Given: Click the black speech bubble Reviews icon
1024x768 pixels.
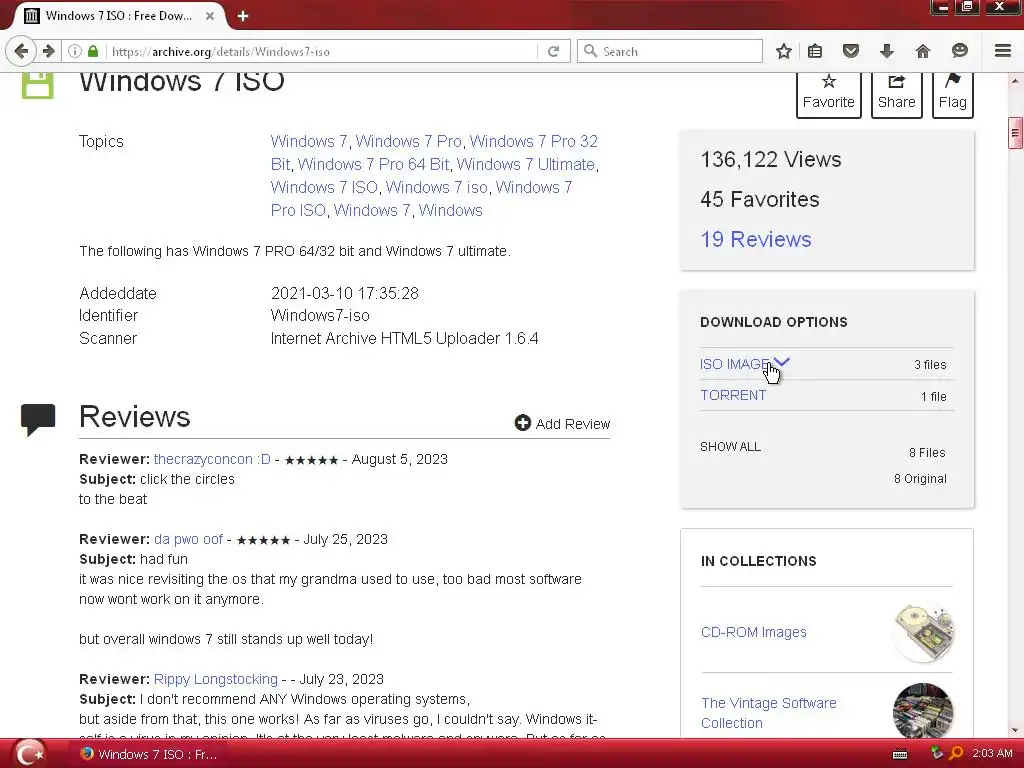Looking at the screenshot, I should click(38, 419).
